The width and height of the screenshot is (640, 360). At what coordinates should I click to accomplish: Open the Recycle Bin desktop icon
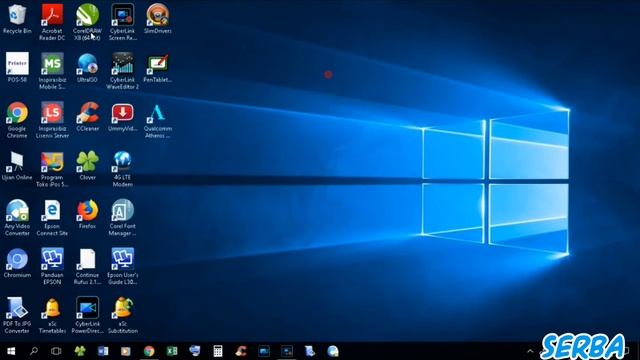(17, 19)
